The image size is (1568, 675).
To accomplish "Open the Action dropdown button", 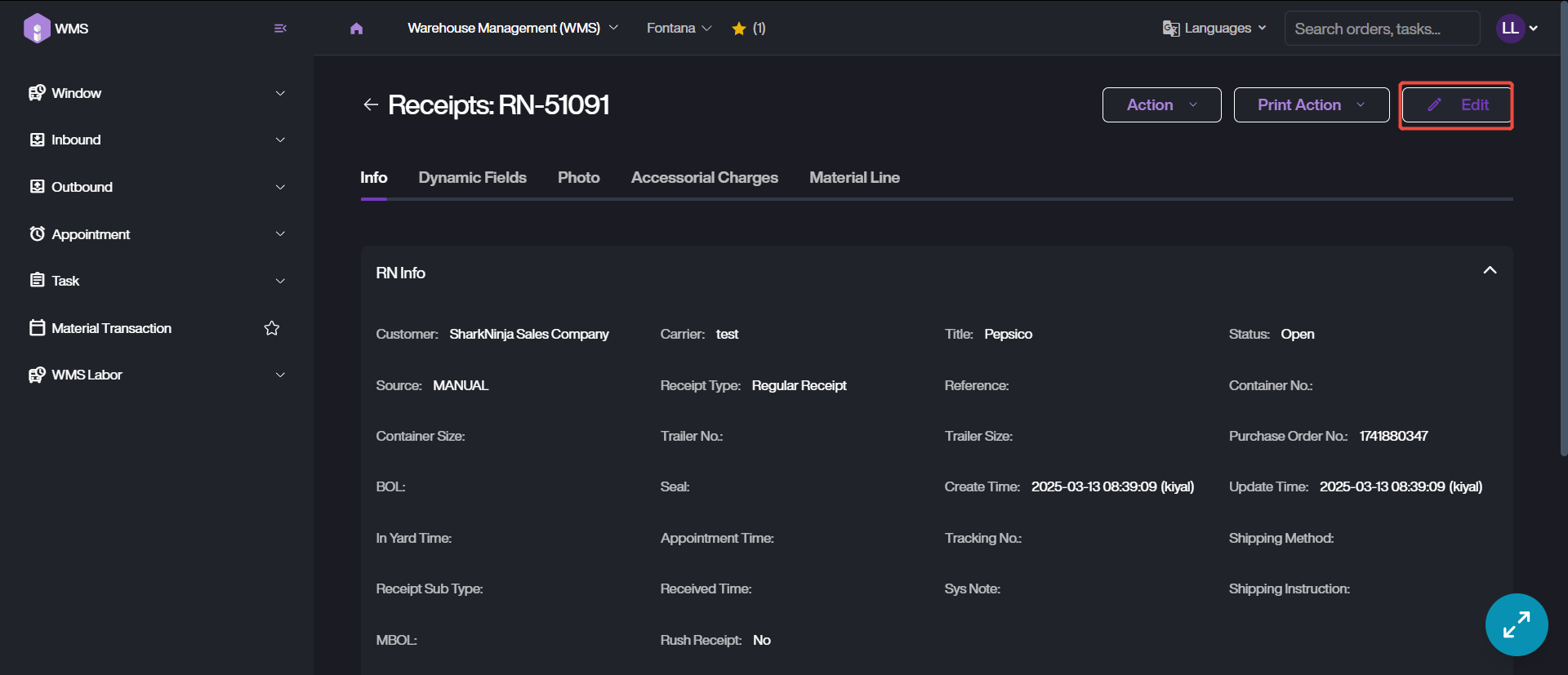I will point(1161,105).
